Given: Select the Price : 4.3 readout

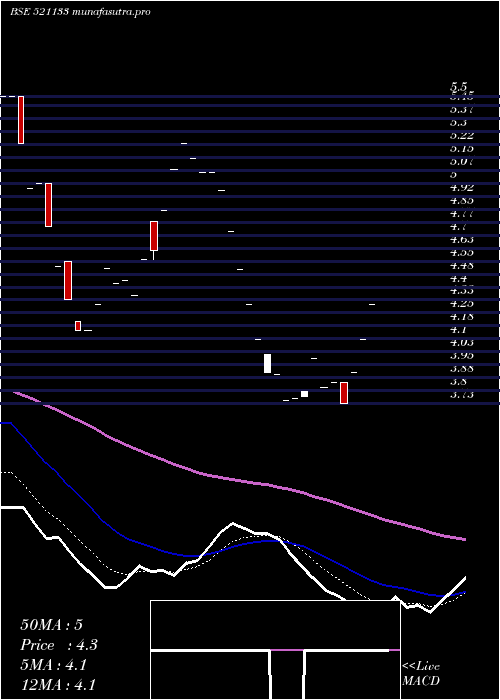Looking at the screenshot, I should [59, 645].
